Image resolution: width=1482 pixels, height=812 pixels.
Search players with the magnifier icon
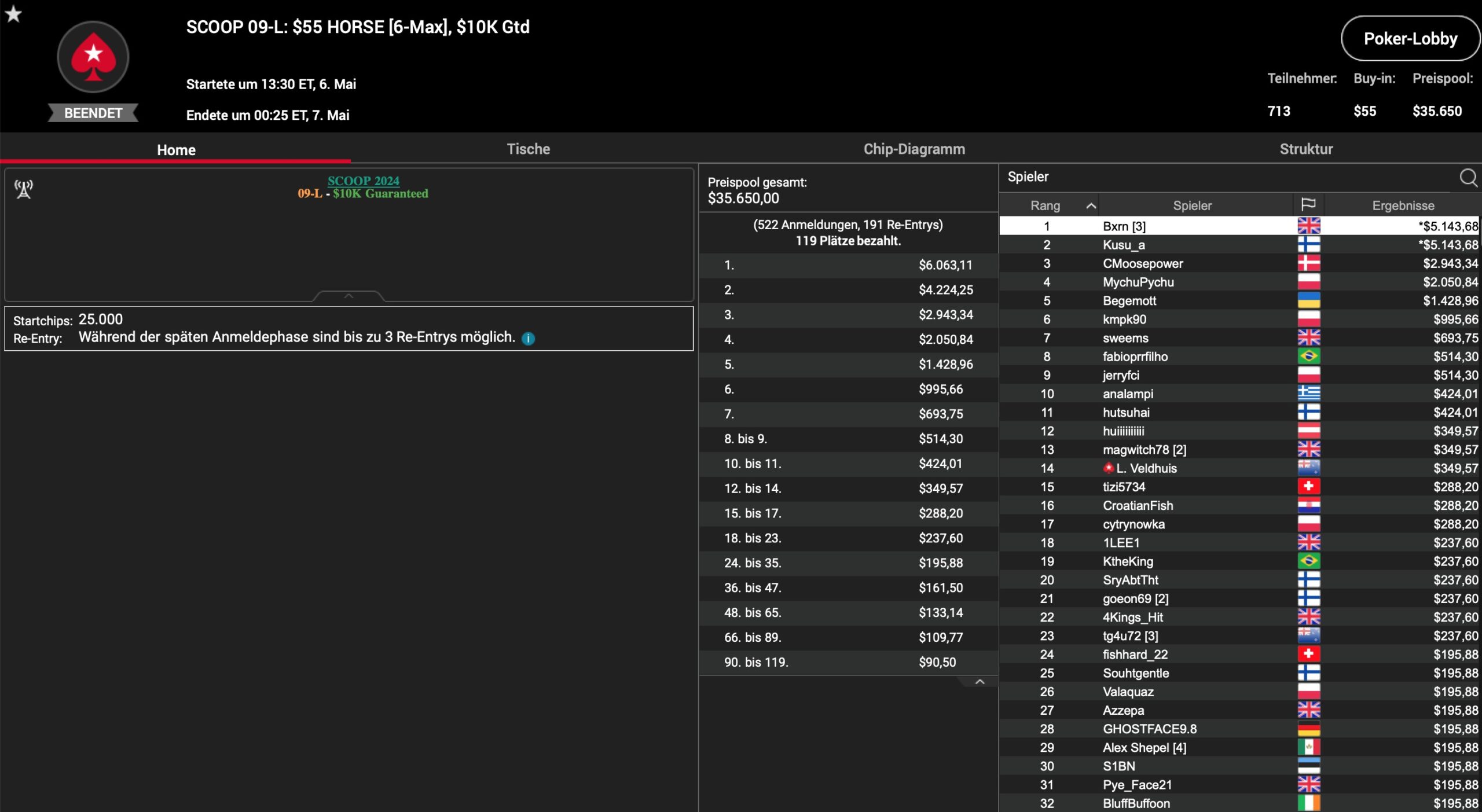1468,177
